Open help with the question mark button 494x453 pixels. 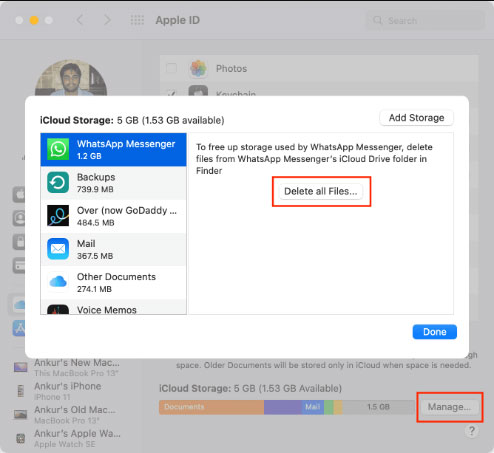pyautogui.click(x=471, y=431)
